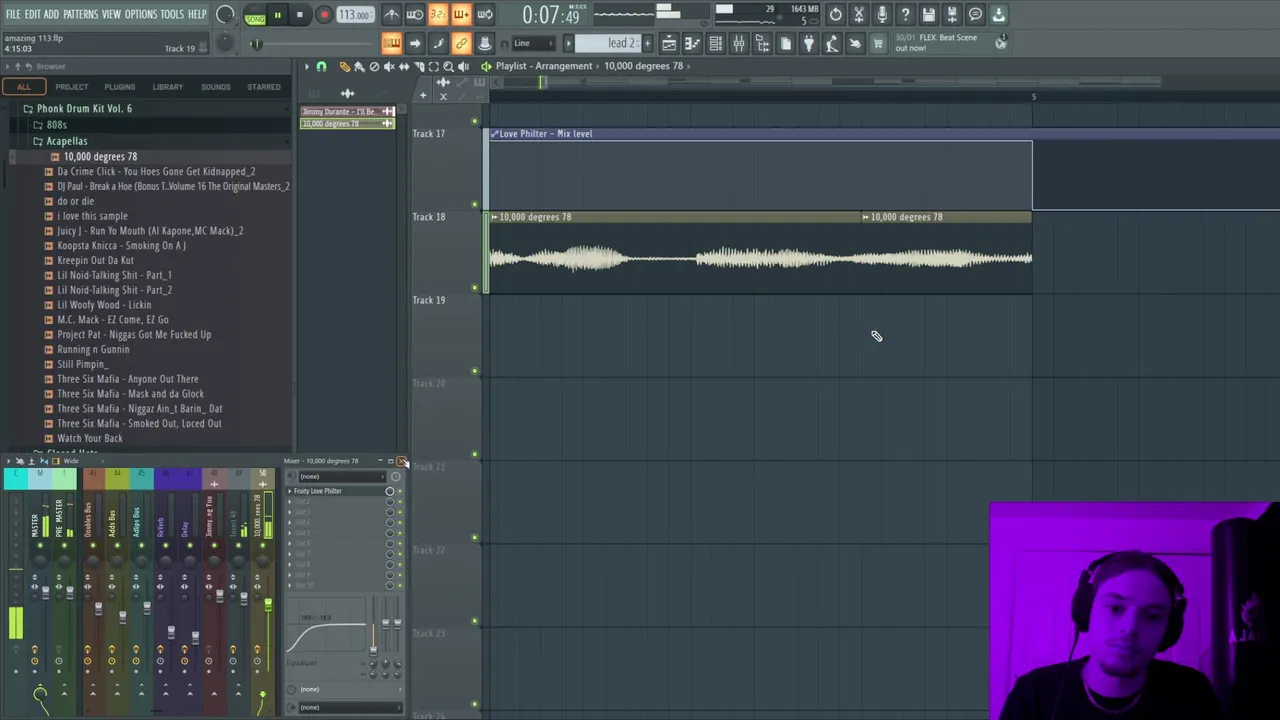
Task: Click the metronome icon
Action: [x=391, y=15]
